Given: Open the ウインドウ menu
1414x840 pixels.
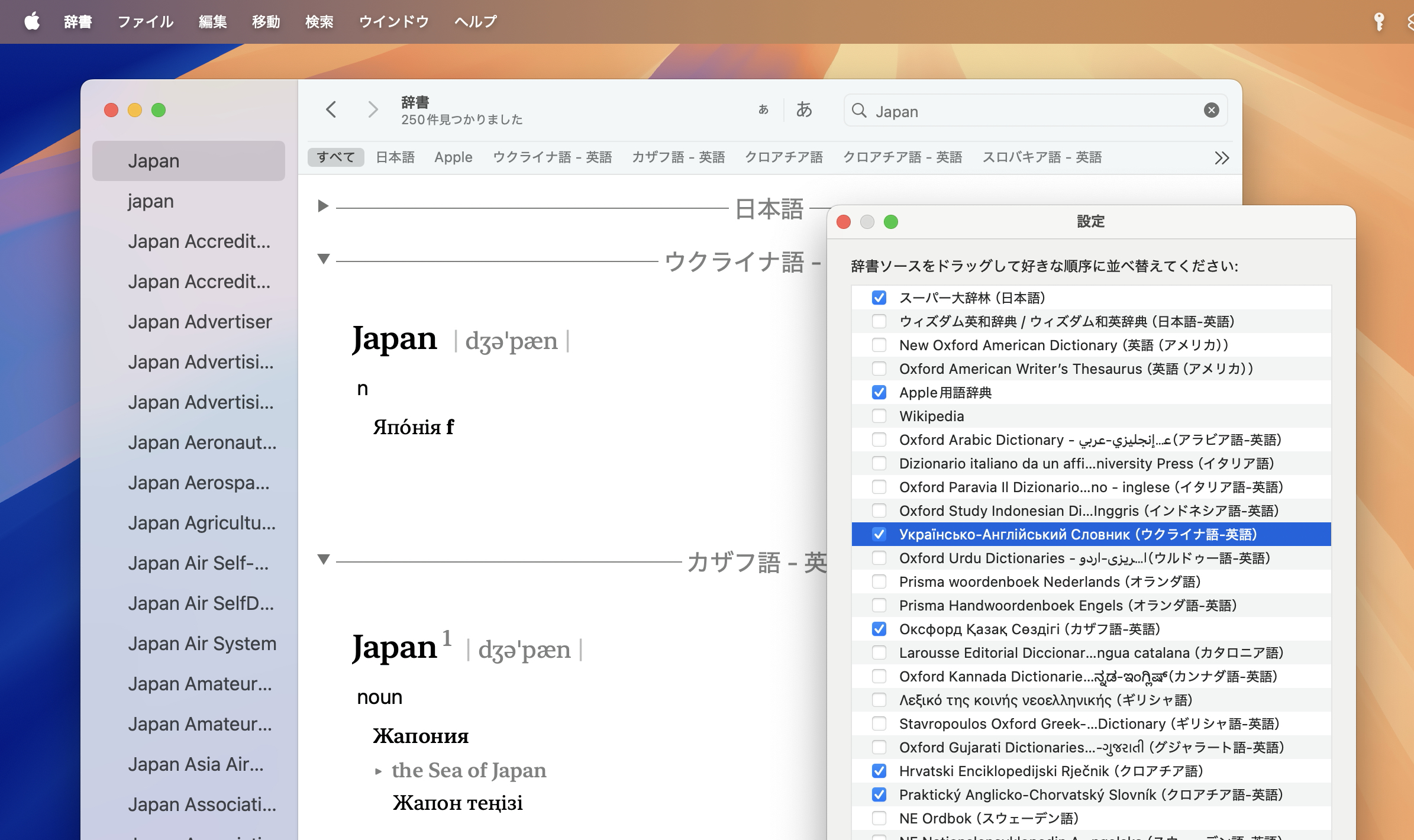Looking at the screenshot, I should (x=394, y=22).
